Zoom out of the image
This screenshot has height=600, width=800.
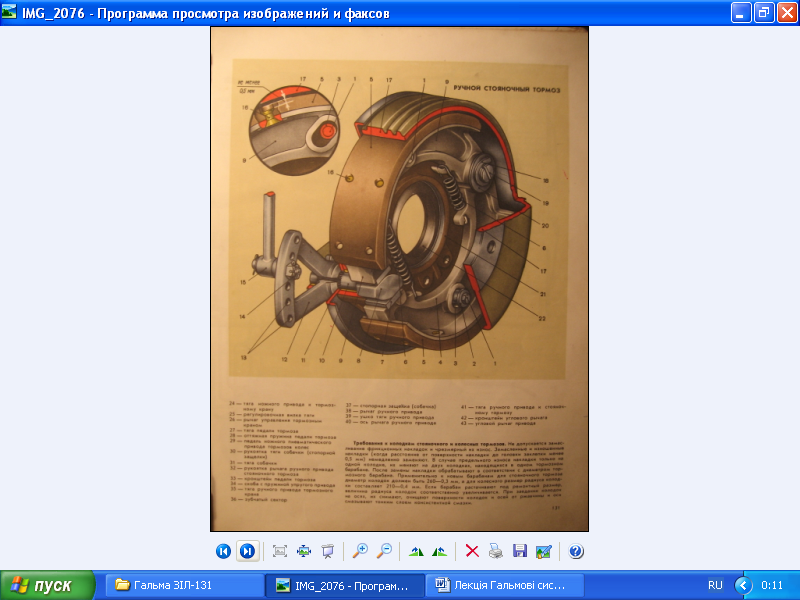click(x=384, y=551)
